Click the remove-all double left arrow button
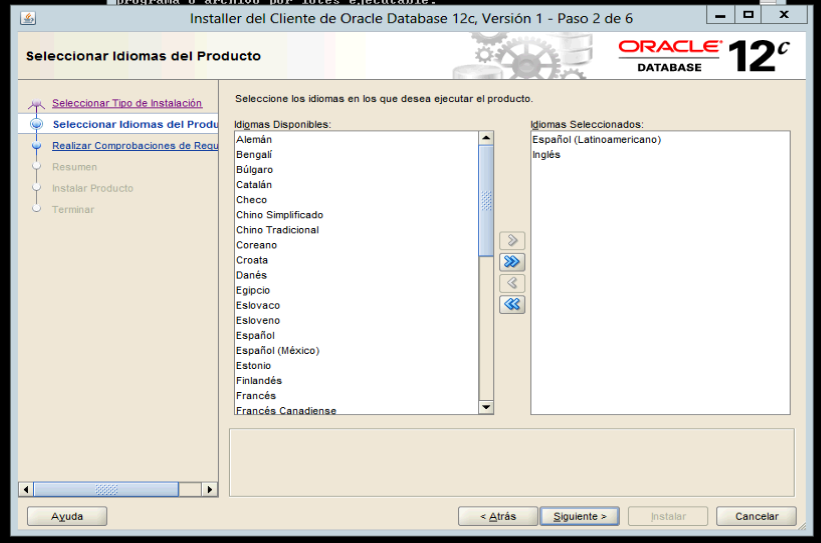Screen dimensions: 821x543 512,305
